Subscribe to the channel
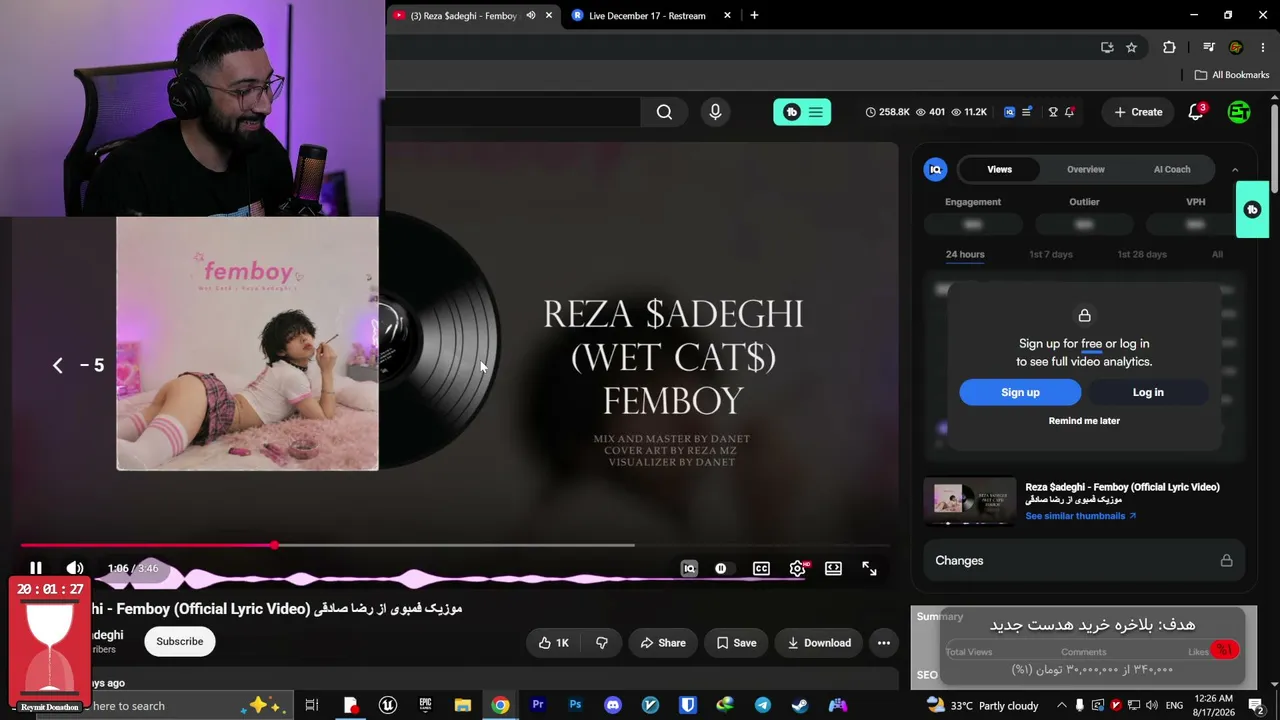Screen dimensions: 1280x720 coord(180,642)
